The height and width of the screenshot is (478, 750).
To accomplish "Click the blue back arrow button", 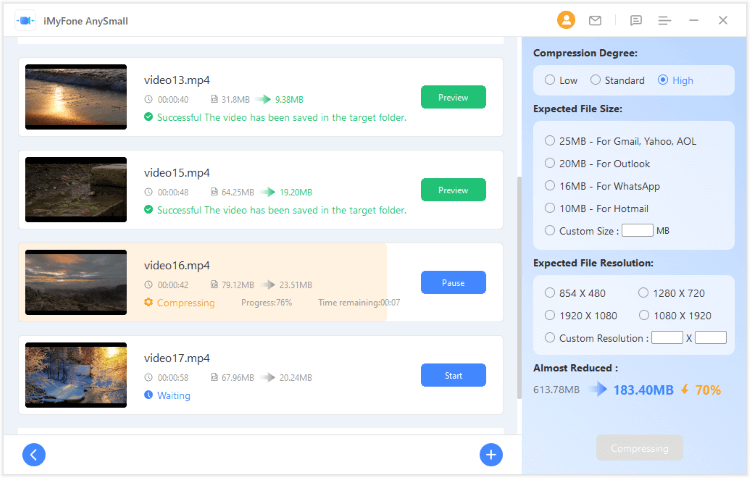I will pos(34,455).
